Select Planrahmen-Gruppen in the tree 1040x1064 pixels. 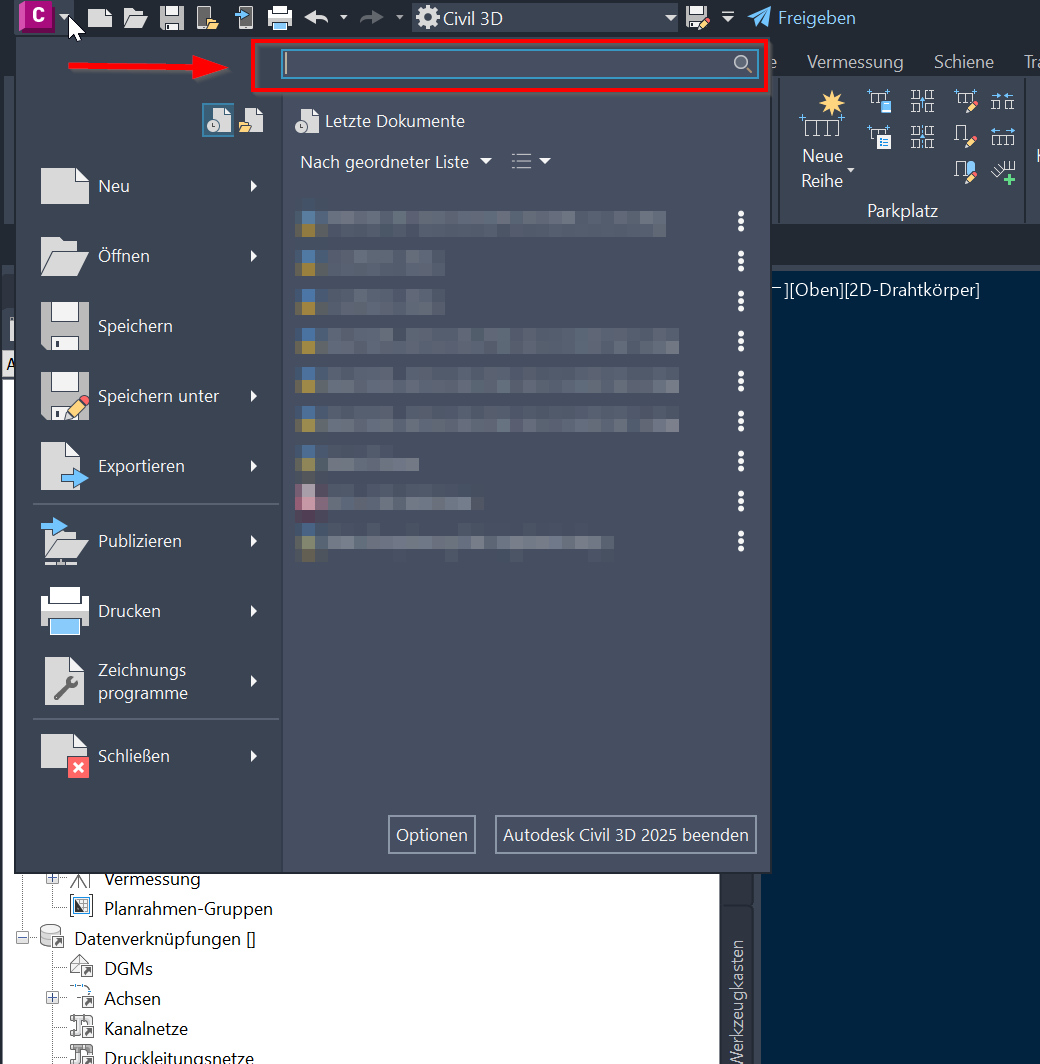(188, 909)
